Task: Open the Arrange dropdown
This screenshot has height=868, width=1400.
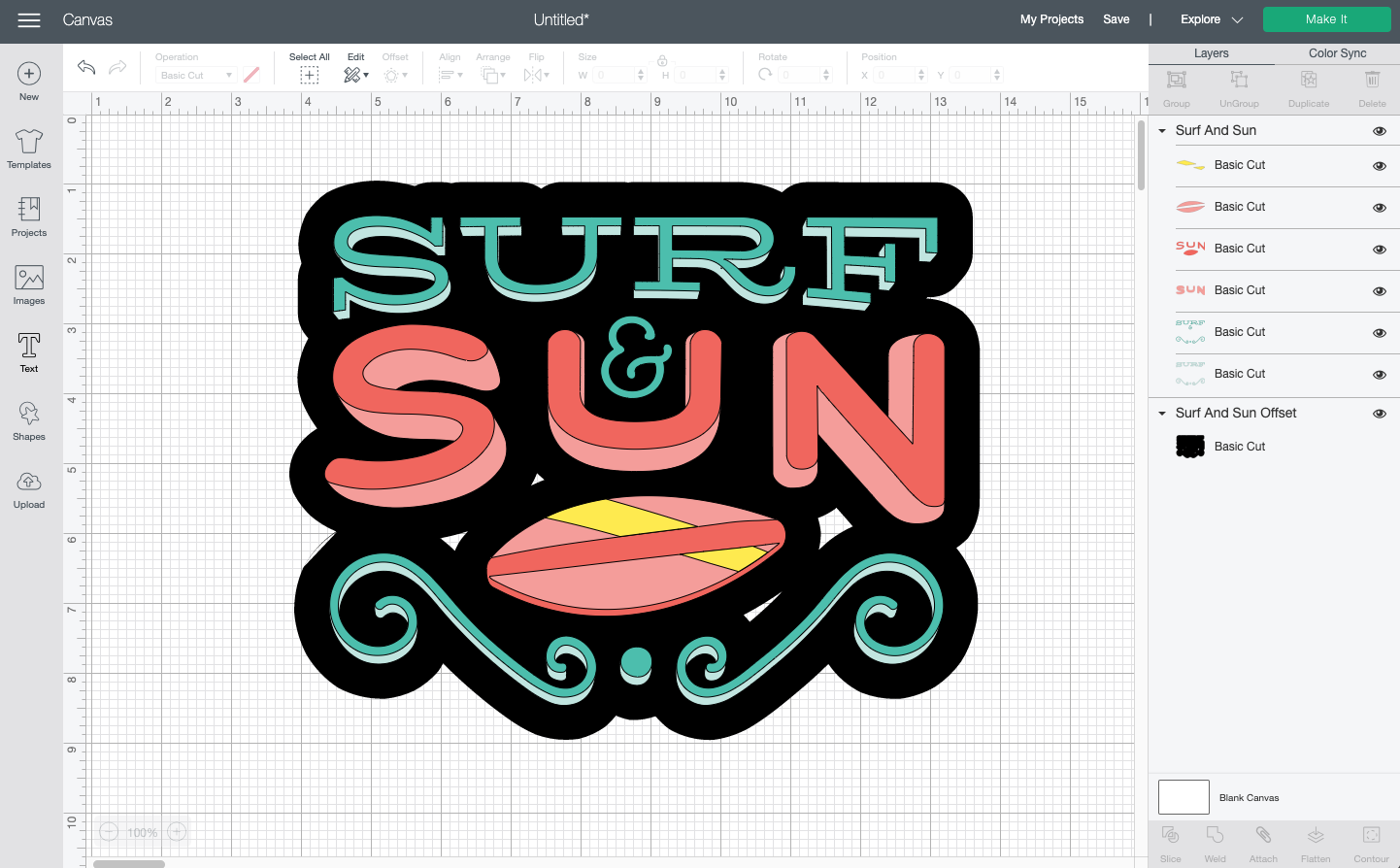Action: click(x=493, y=75)
